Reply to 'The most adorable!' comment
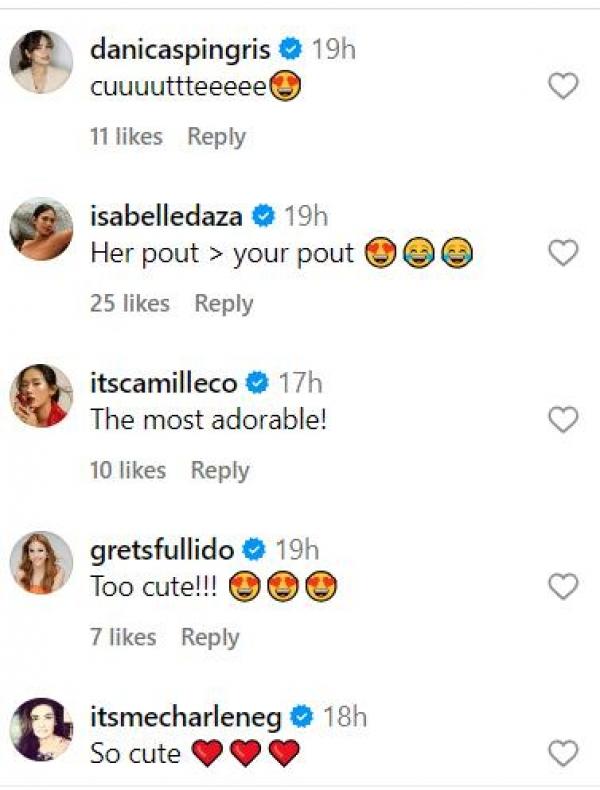Image resolution: width=600 pixels, height=790 pixels. tap(220, 470)
